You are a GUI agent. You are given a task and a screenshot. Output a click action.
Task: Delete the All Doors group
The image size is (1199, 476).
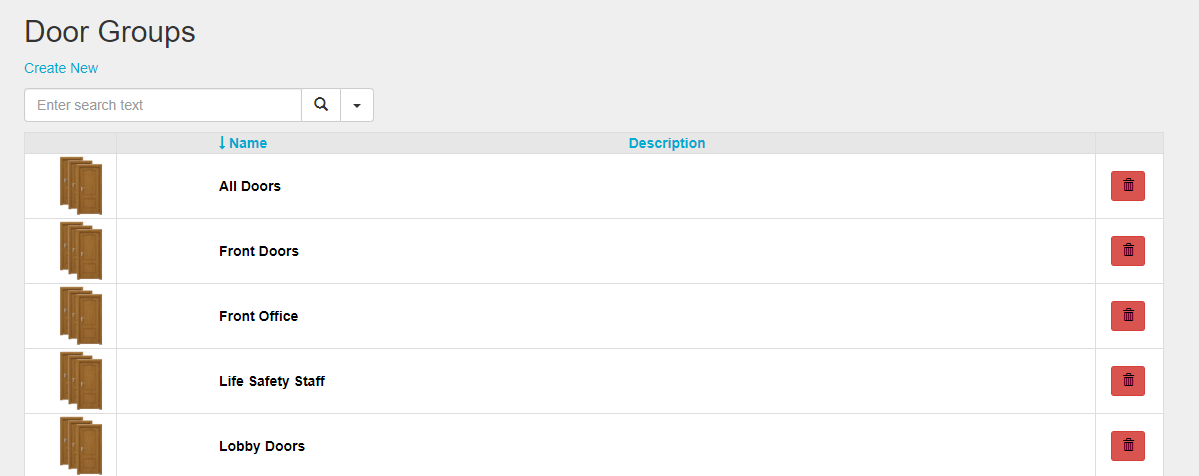click(x=1127, y=186)
